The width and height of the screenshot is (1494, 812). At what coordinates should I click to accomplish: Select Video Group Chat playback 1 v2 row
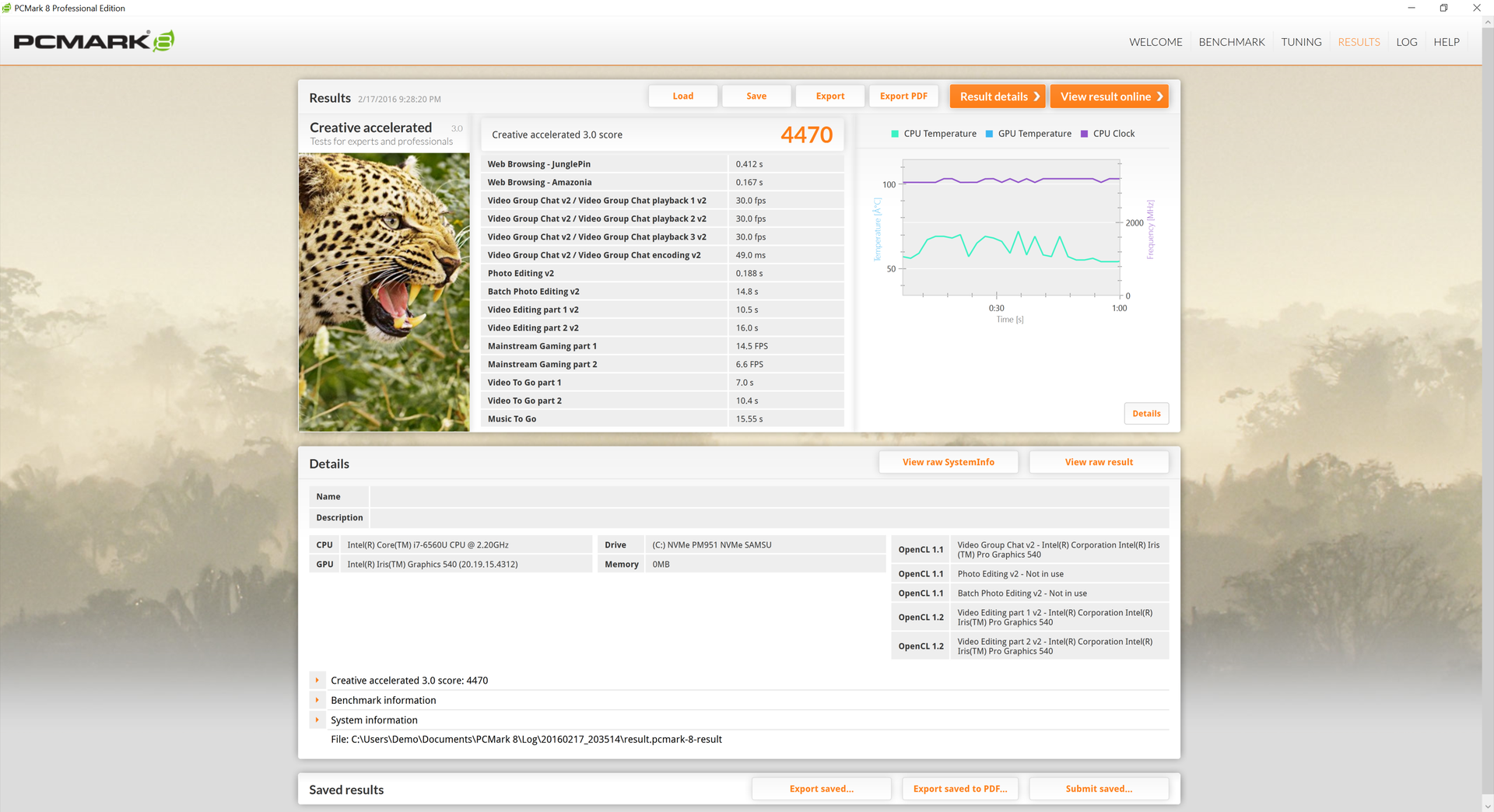(662, 201)
